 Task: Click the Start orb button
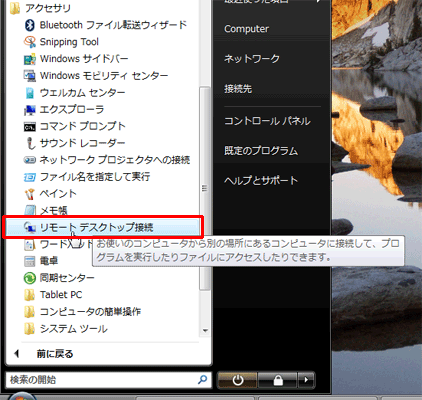pyautogui.click(x=22, y=396)
